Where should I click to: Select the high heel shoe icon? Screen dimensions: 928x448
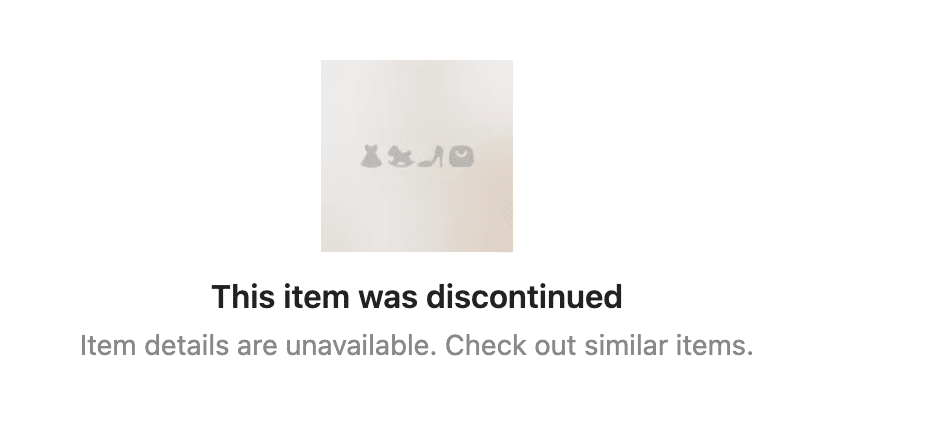[430, 157]
